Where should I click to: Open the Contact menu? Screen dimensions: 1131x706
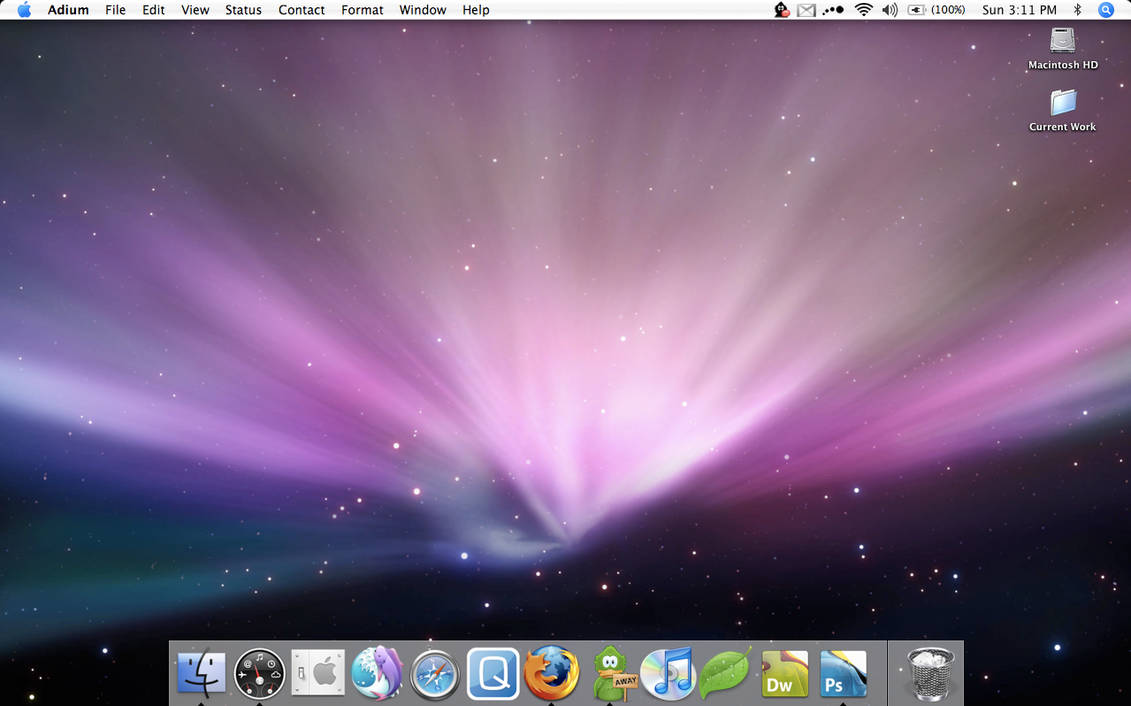coord(302,10)
